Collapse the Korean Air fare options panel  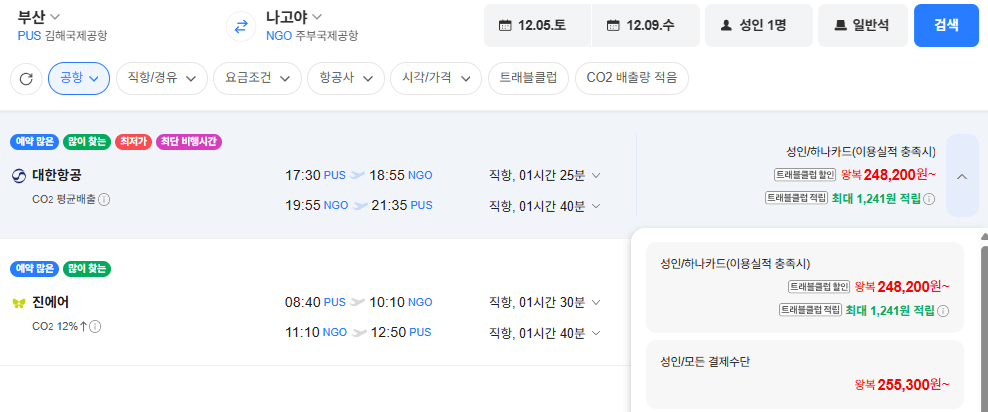pos(962,176)
